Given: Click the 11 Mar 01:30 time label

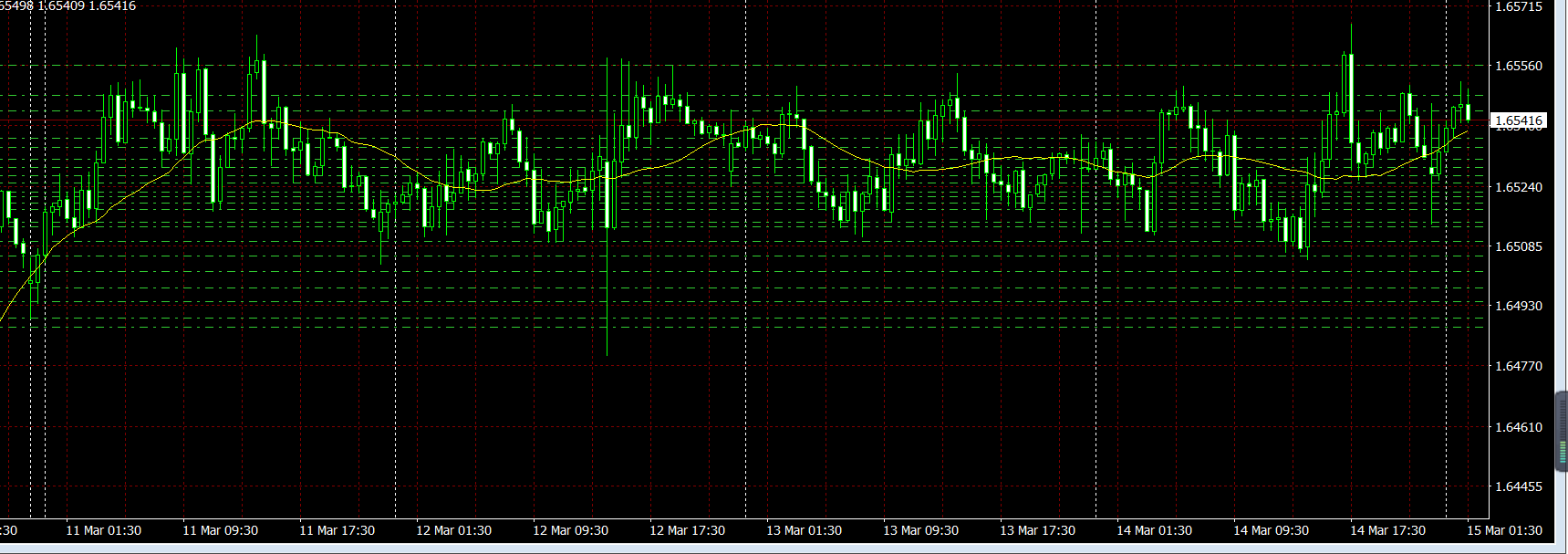Looking at the screenshot, I should tap(104, 530).
